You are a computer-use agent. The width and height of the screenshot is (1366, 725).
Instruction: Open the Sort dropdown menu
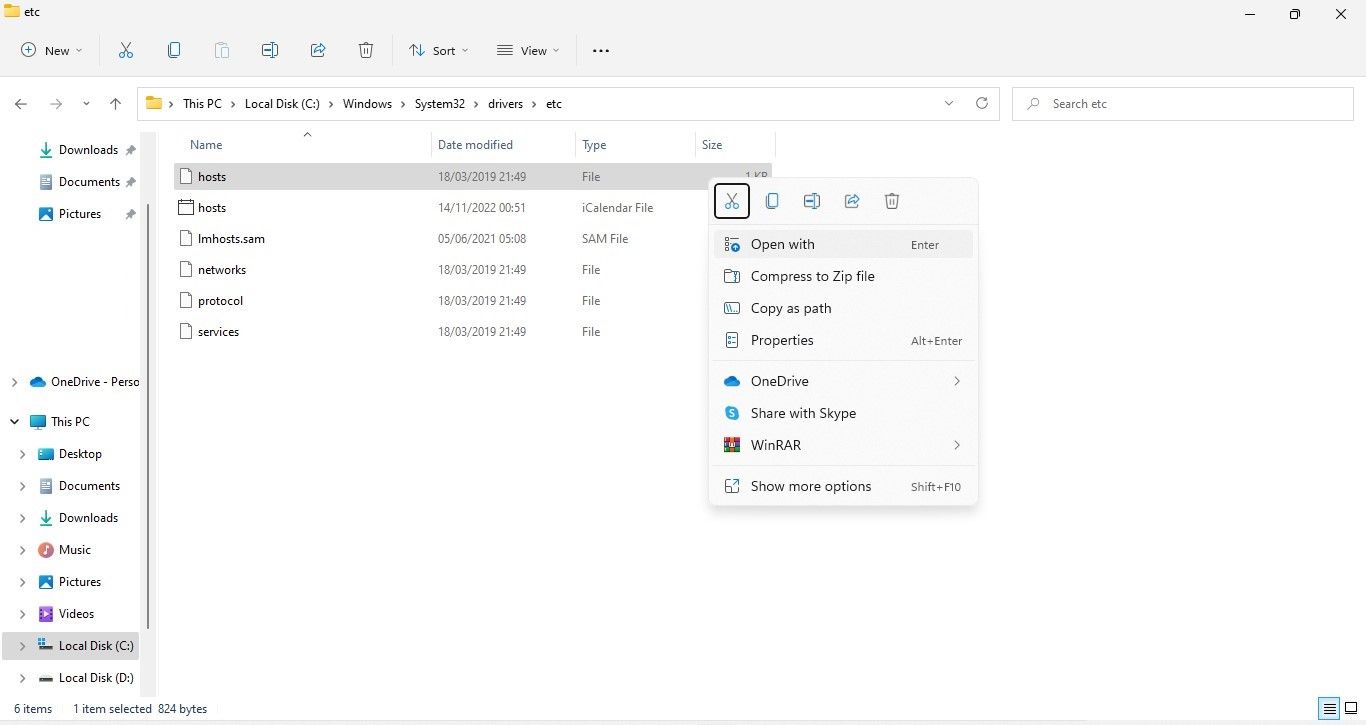click(x=438, y=50)
